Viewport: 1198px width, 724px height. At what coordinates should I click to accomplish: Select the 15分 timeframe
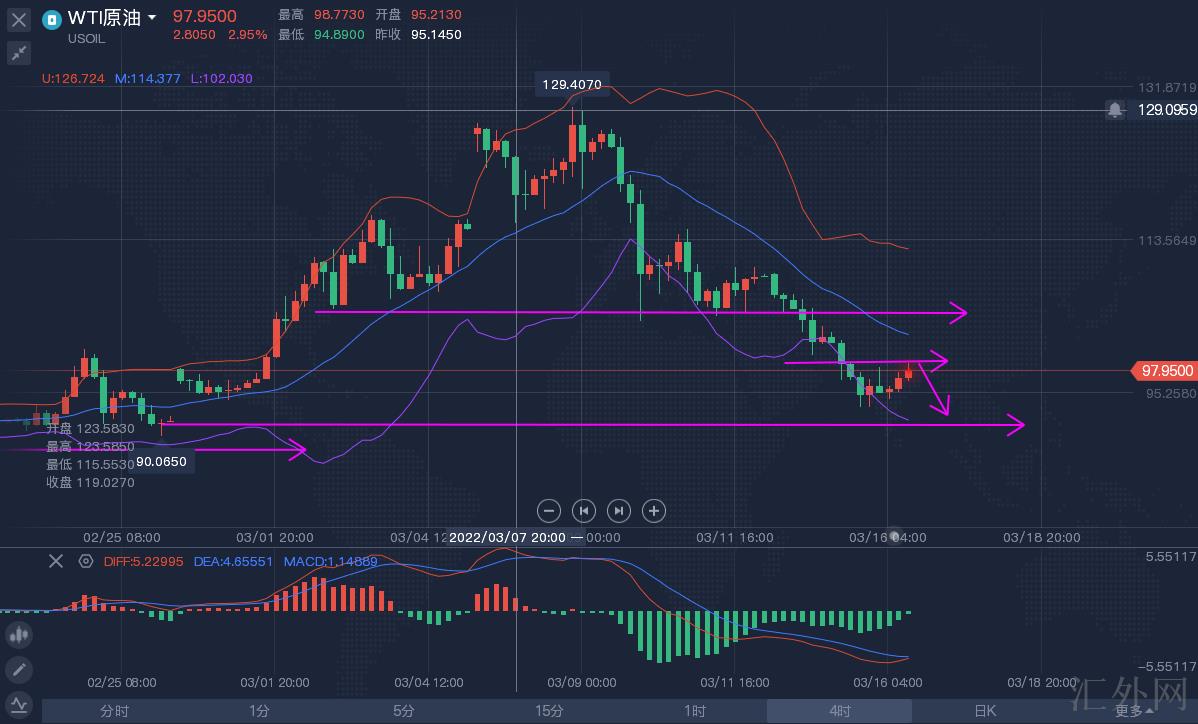tap(549, 711)
